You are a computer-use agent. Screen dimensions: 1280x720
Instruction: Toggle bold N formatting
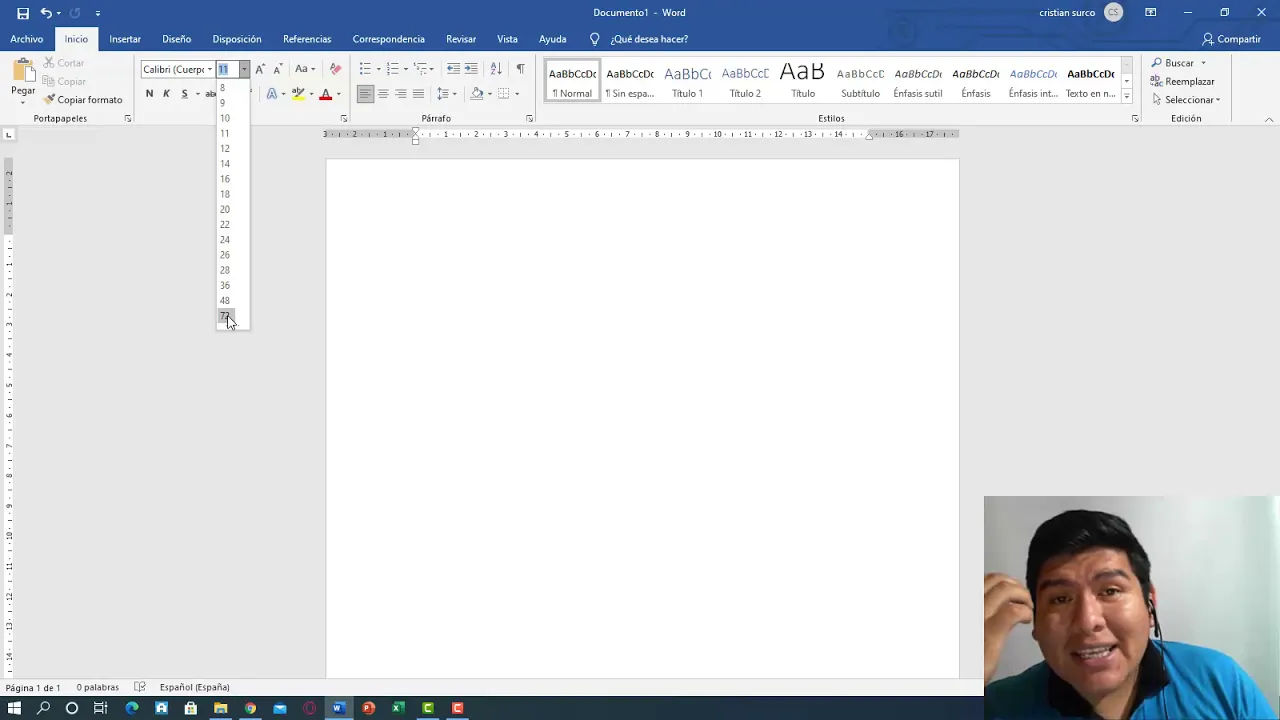point(149,94)
